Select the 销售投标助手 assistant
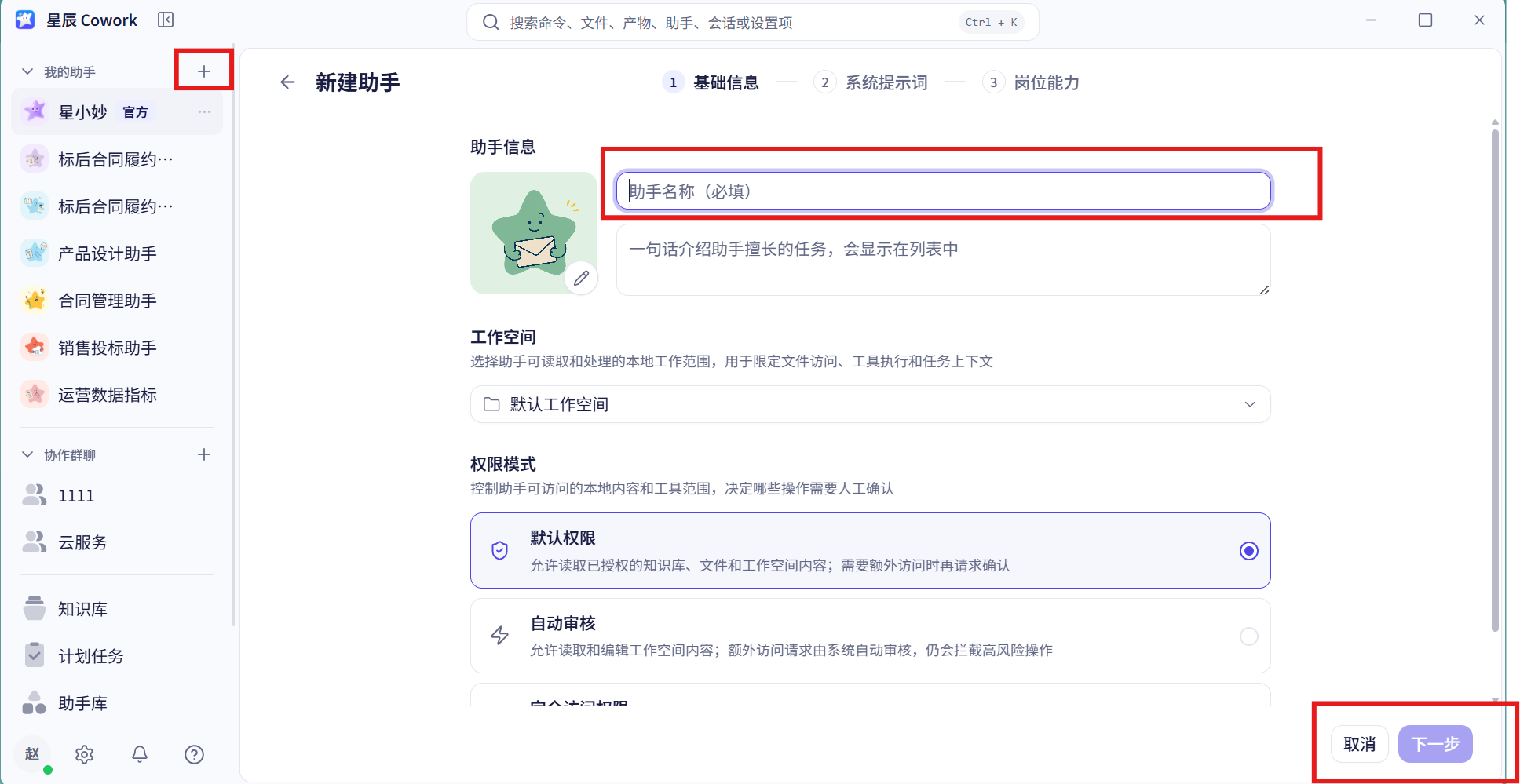Image resolution: width=1520 pixels, height=784 pixels. 118,348
